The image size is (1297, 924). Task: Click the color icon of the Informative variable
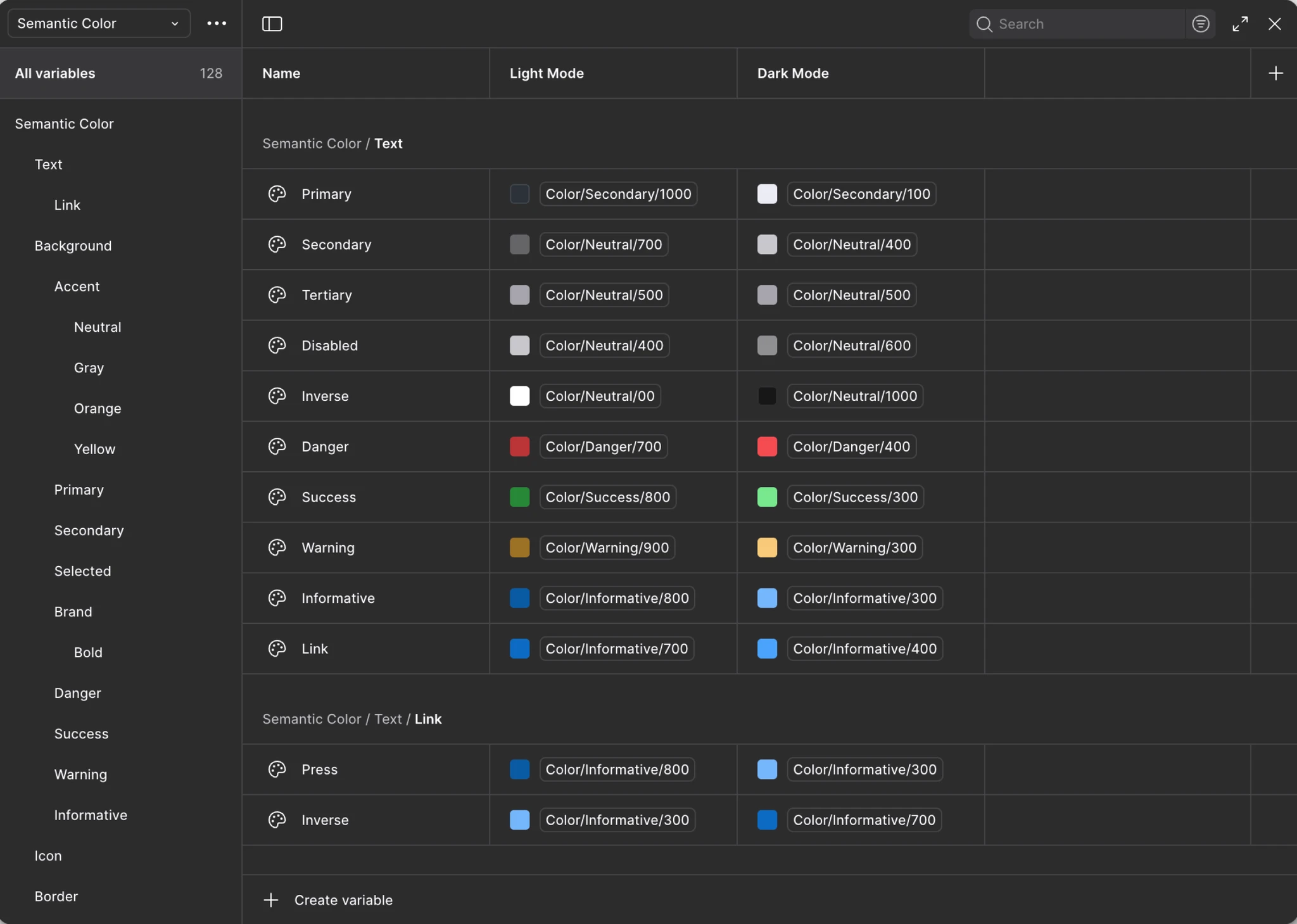click(x=277, y=598)
